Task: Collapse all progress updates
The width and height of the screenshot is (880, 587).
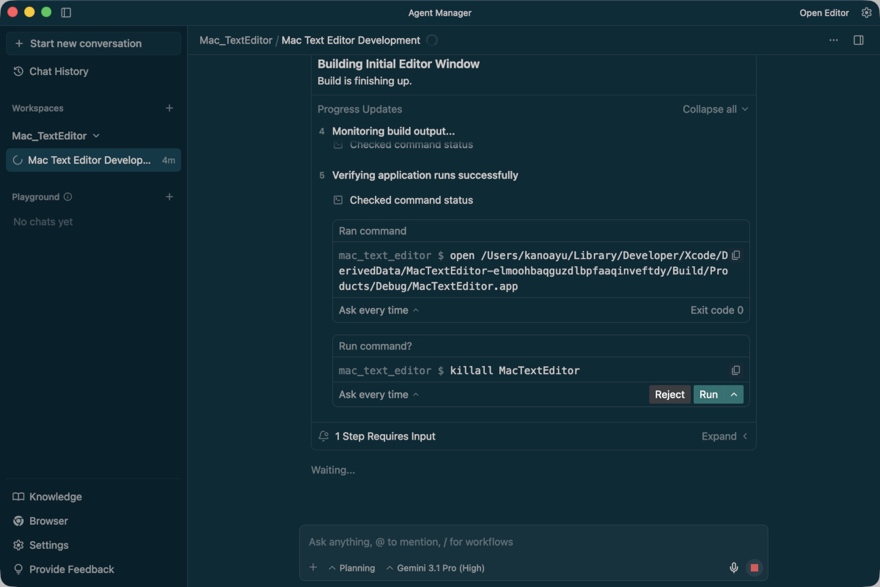Action: 714,109
